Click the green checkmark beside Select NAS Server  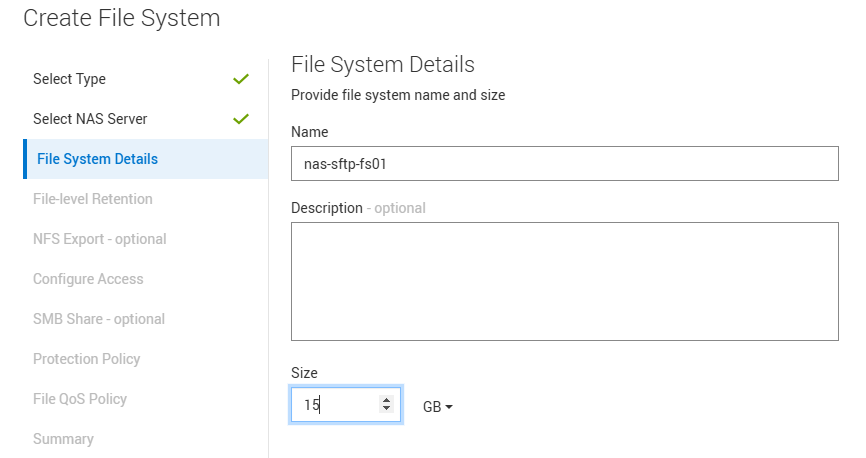240,119
